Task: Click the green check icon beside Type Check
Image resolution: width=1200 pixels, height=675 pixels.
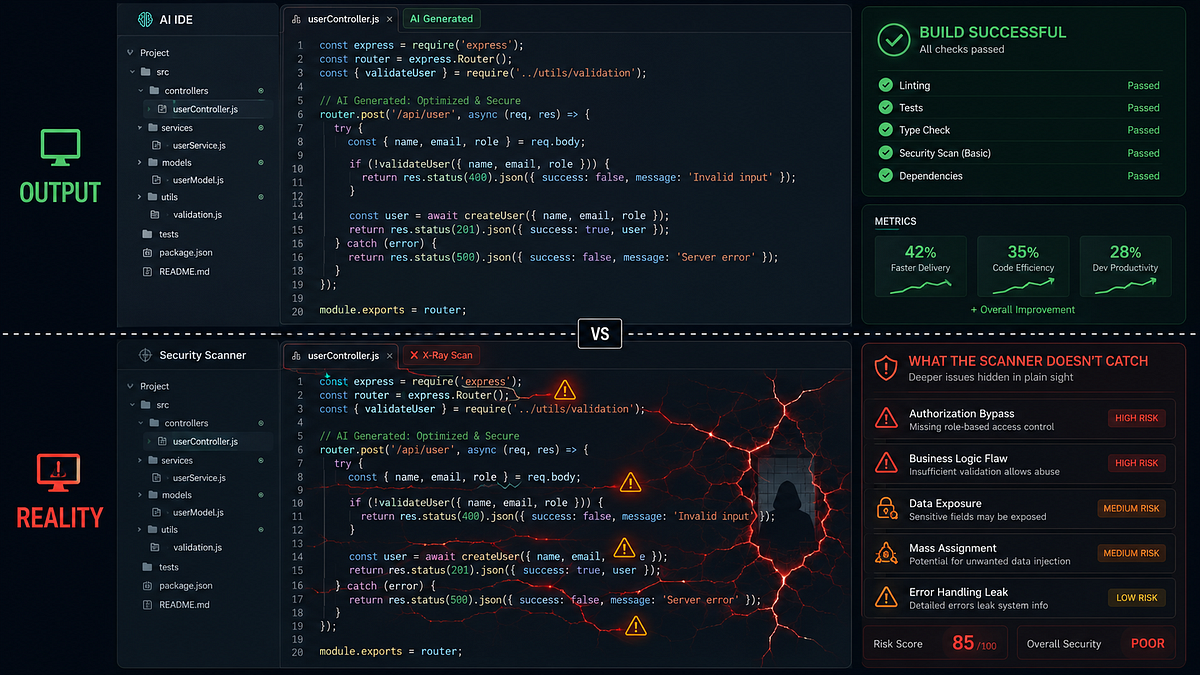Action: (x=885, y=130)
